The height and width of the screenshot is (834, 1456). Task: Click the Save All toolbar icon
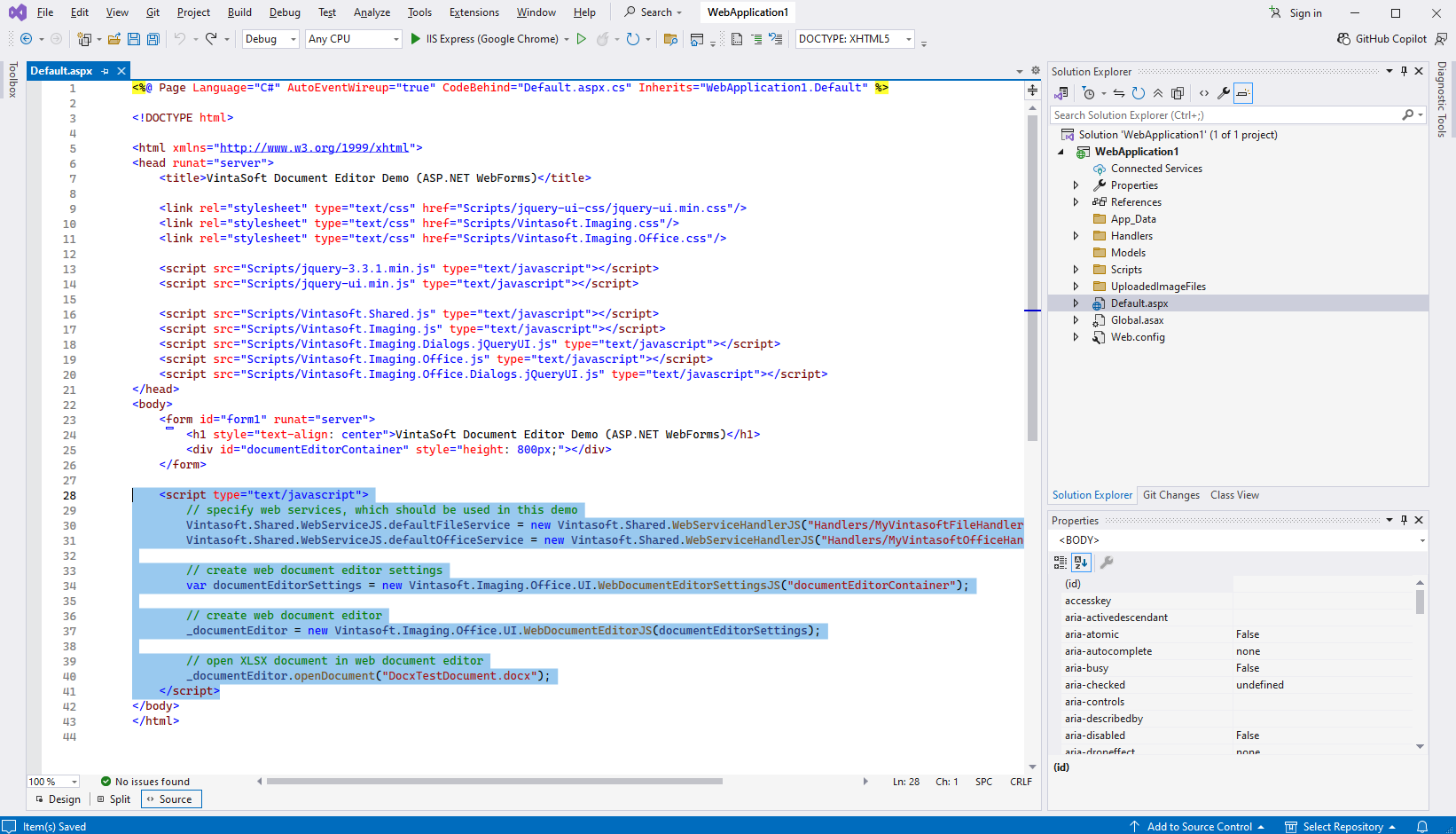[153, 39]
